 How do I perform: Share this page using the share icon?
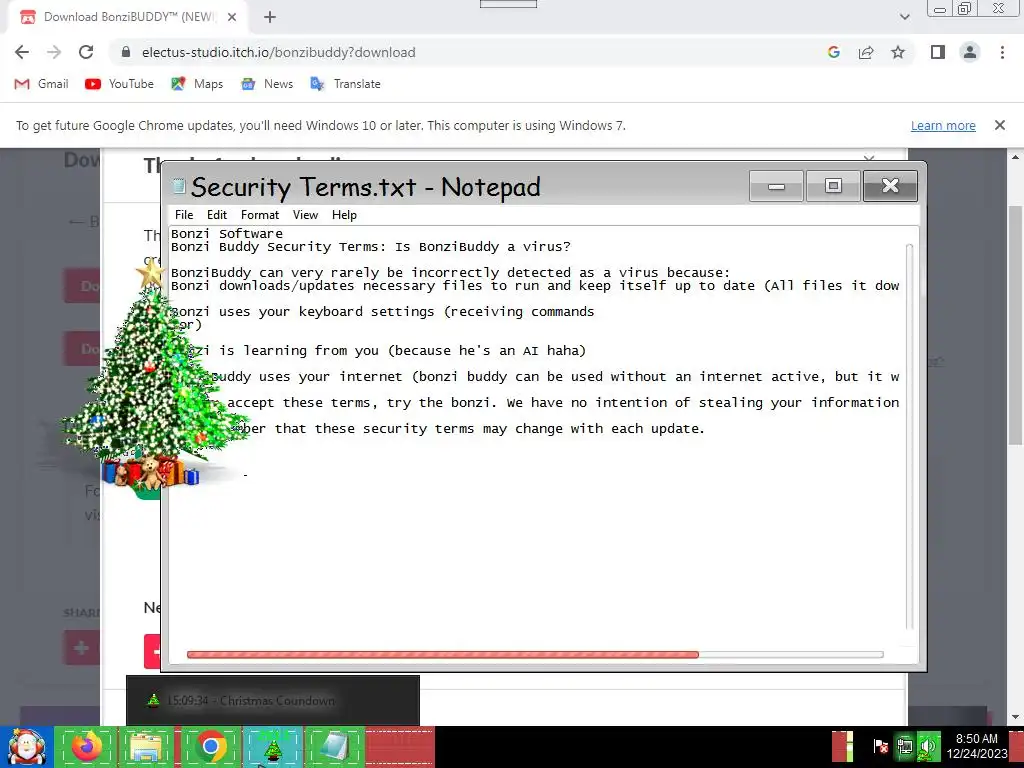point(866,52)
